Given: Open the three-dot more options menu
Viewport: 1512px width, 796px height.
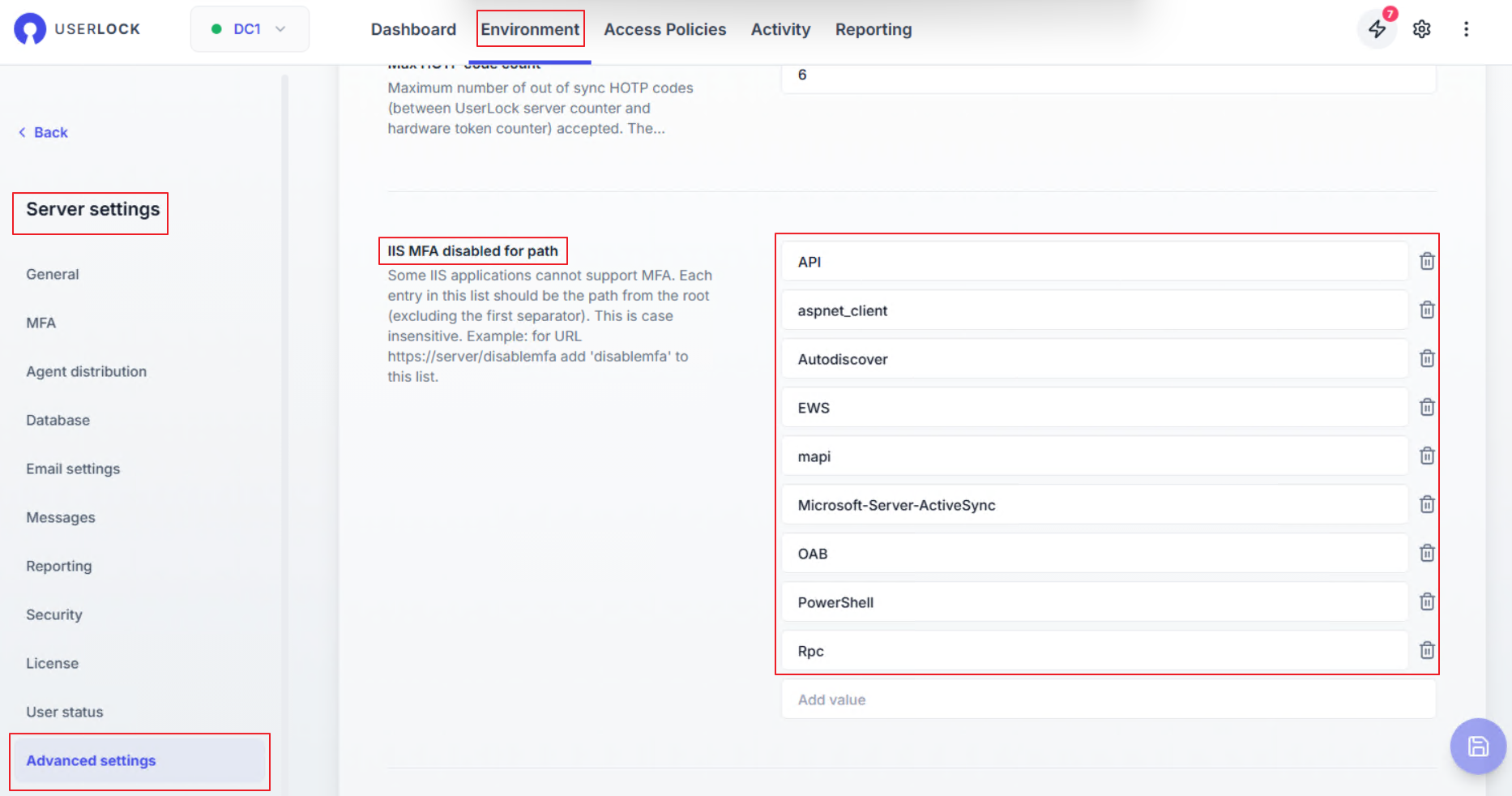Looking at the screenshot, I should [x=1466, y=30].
